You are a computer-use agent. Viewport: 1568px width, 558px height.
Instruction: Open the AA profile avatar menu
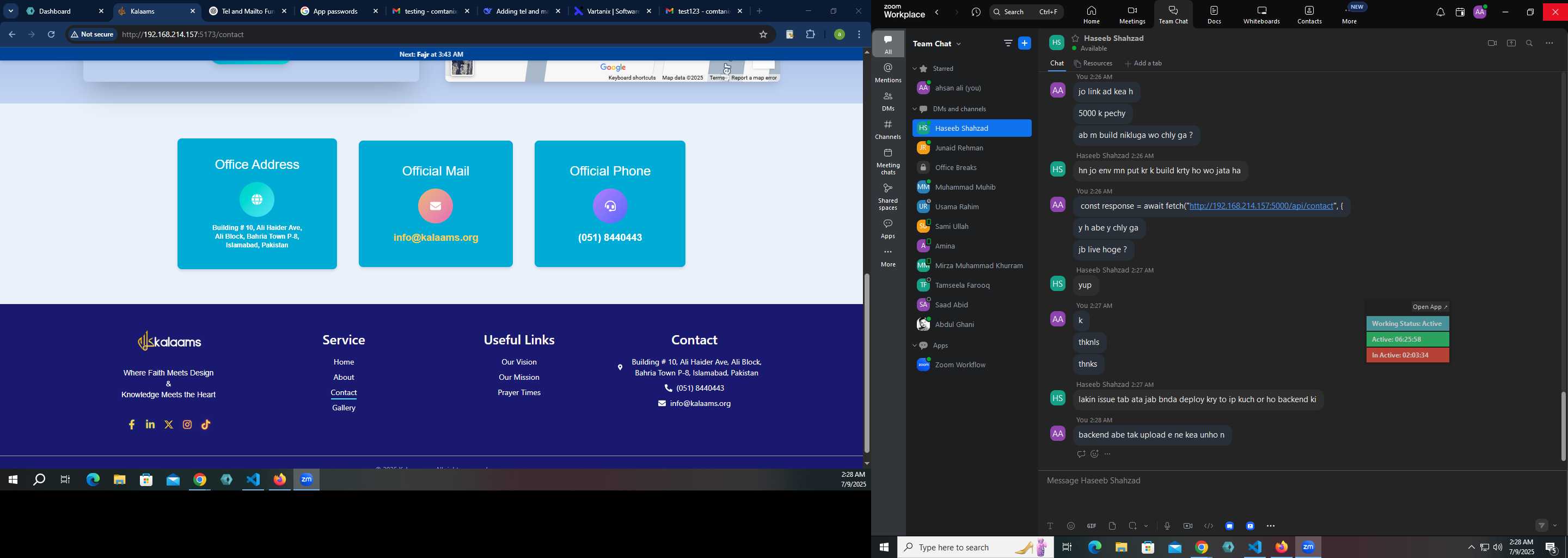1480,12
